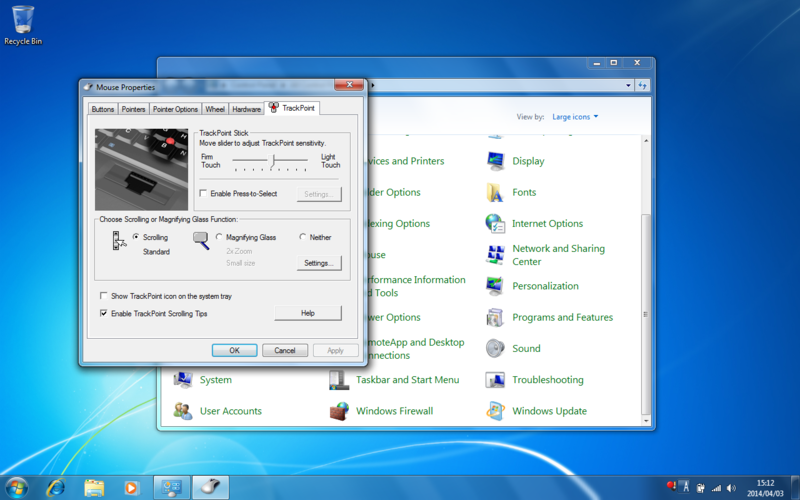Switch to the Pointers tab

click(x=134, y=109)
